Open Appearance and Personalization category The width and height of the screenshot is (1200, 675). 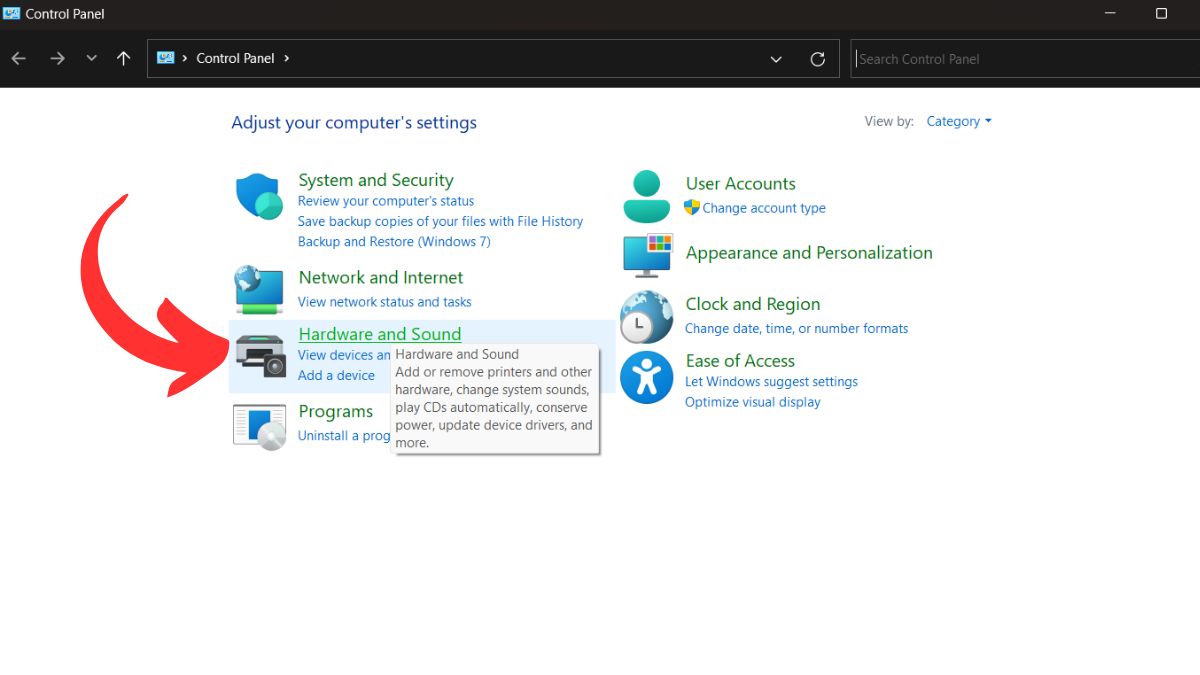(x=809, y=253)
